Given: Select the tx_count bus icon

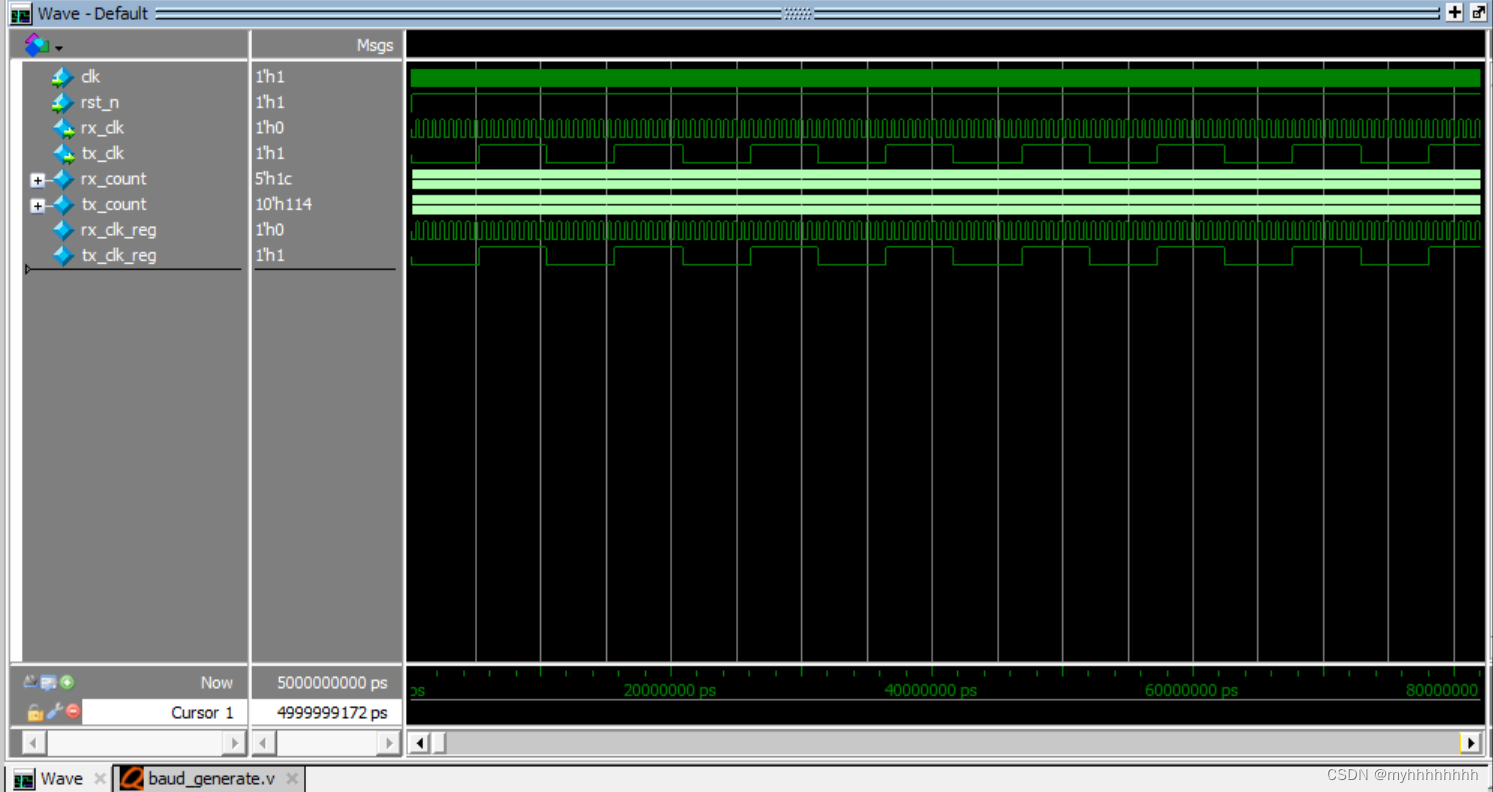Looking at the screenshot, I should click(x=63, y=205).
